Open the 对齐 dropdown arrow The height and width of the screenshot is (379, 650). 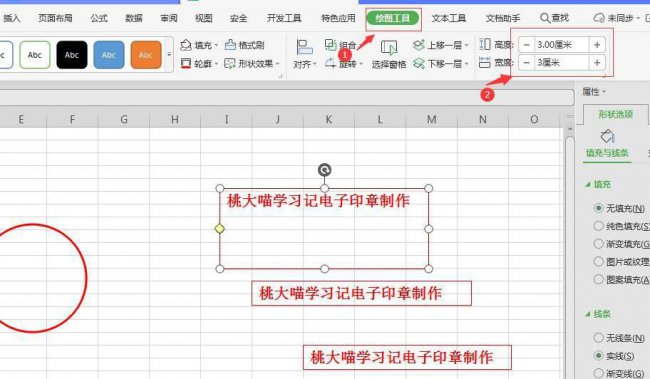pyautogui.click(x=315, y=64)
